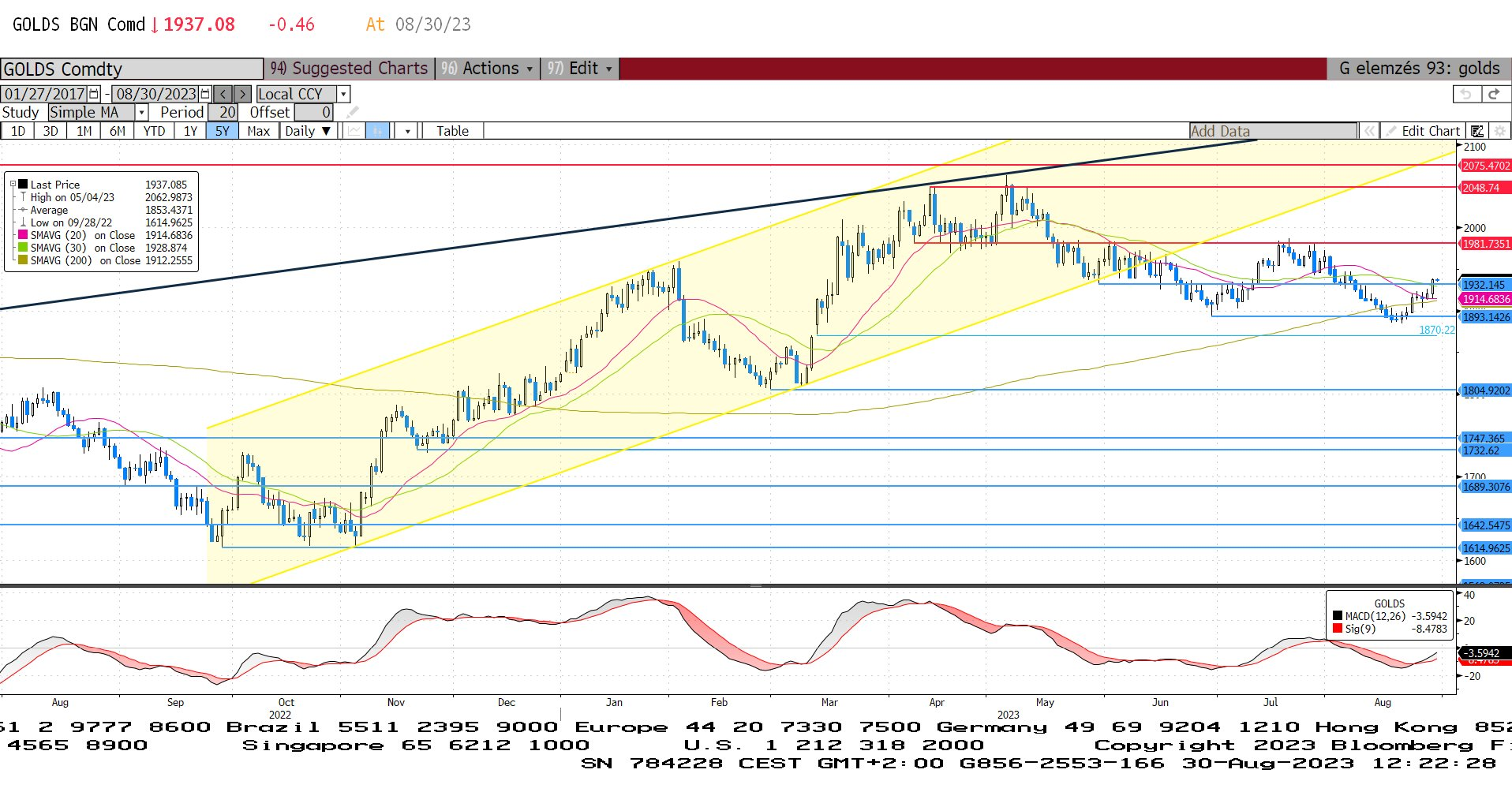Click the 1747.365 price level label
This screenshot has height=807, width=1512.
(x=1486, y=439)
